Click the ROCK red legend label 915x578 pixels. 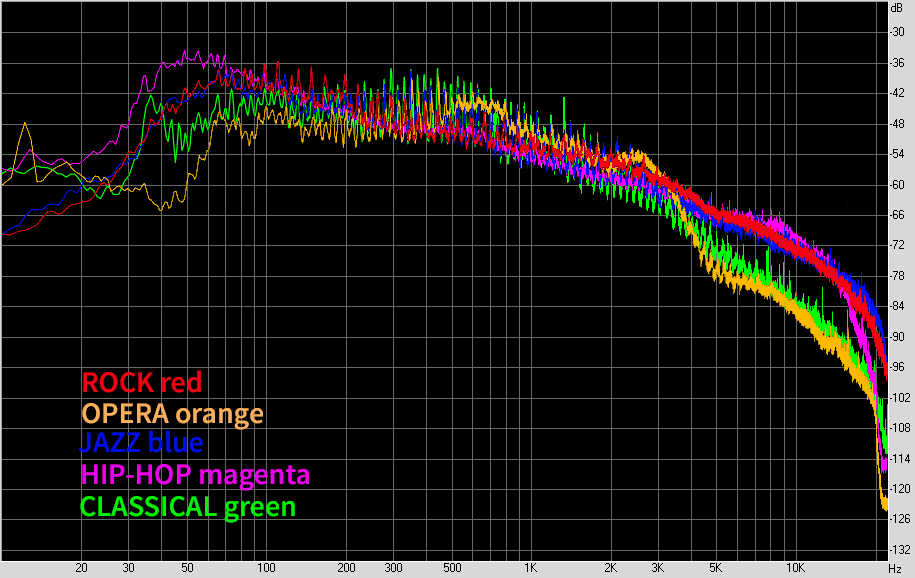point(142,382)
